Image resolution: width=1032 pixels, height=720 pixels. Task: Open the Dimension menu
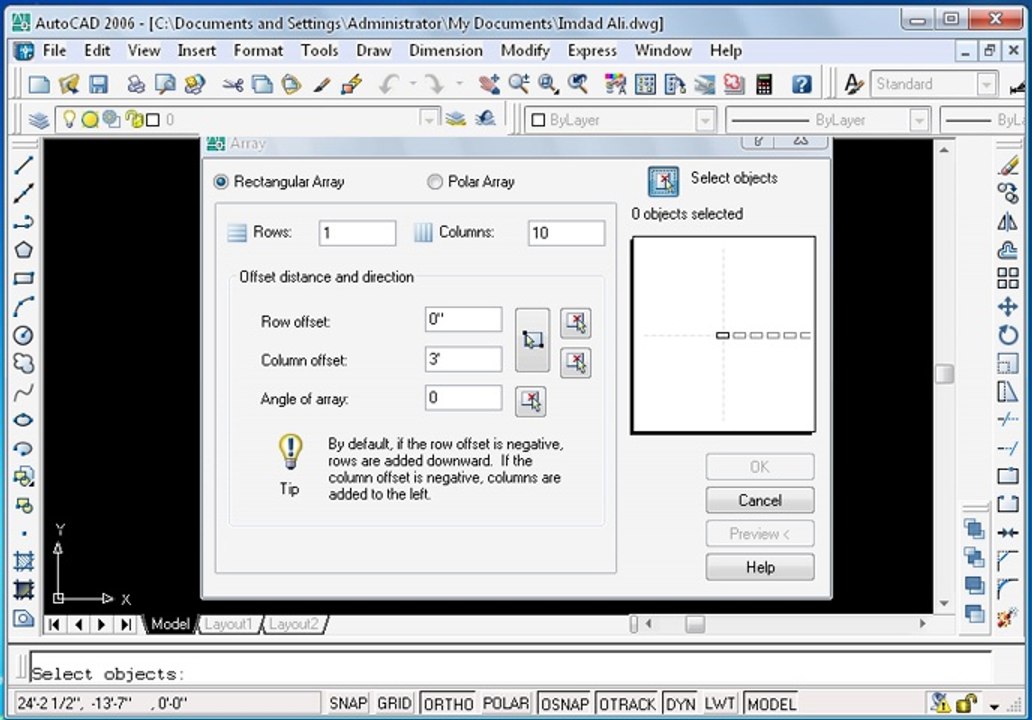click(446, 51)
